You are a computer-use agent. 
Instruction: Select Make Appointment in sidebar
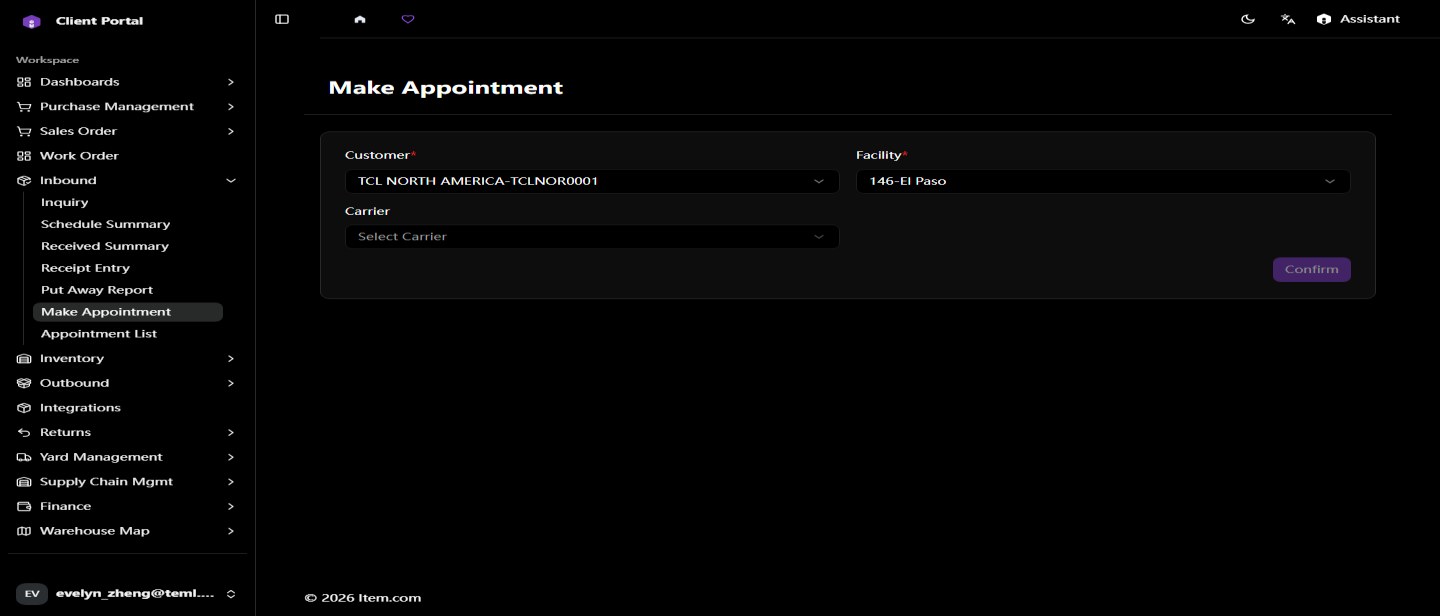(128, 312)
